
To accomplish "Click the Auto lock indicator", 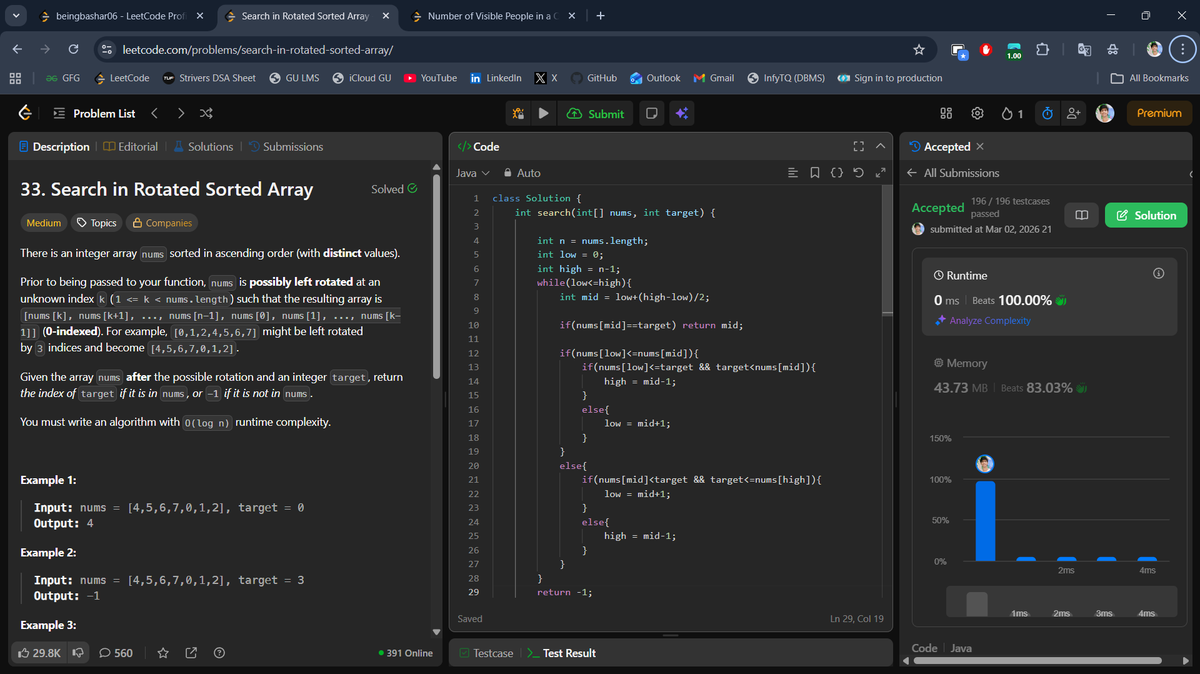I will [522, 173].
